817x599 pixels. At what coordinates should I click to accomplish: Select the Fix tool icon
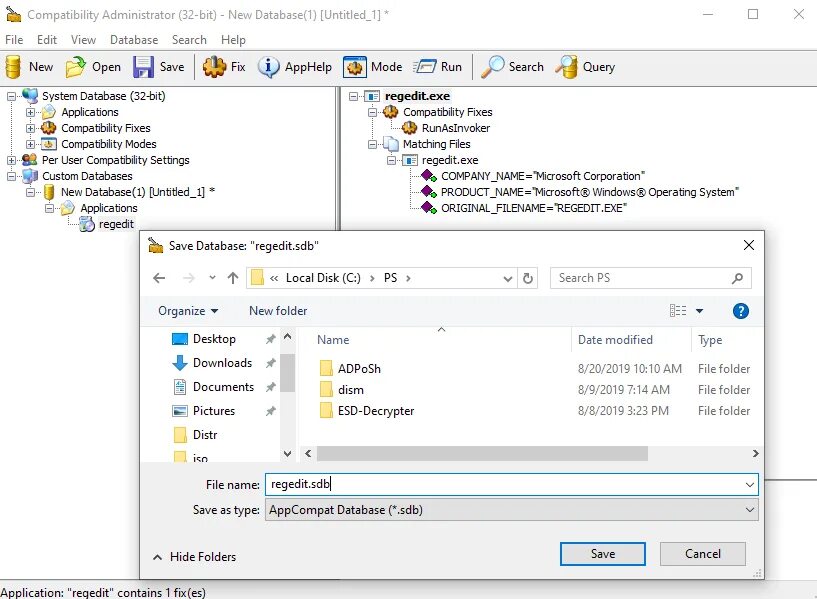click(216, 66)
